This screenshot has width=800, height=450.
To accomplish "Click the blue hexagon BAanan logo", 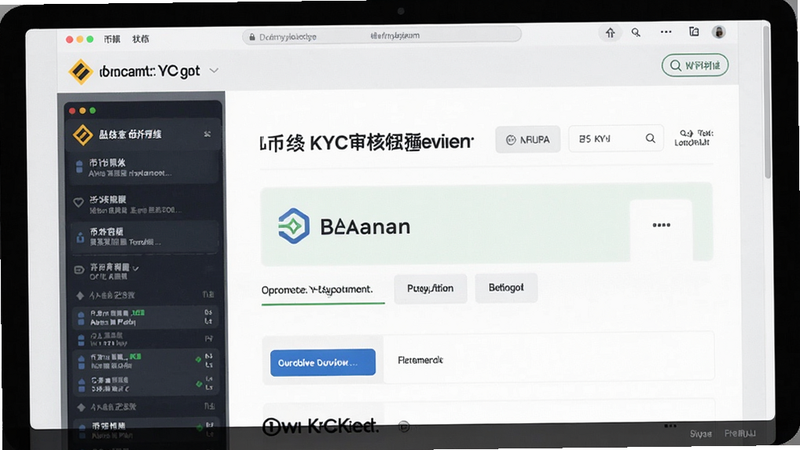I will [293, 226].
